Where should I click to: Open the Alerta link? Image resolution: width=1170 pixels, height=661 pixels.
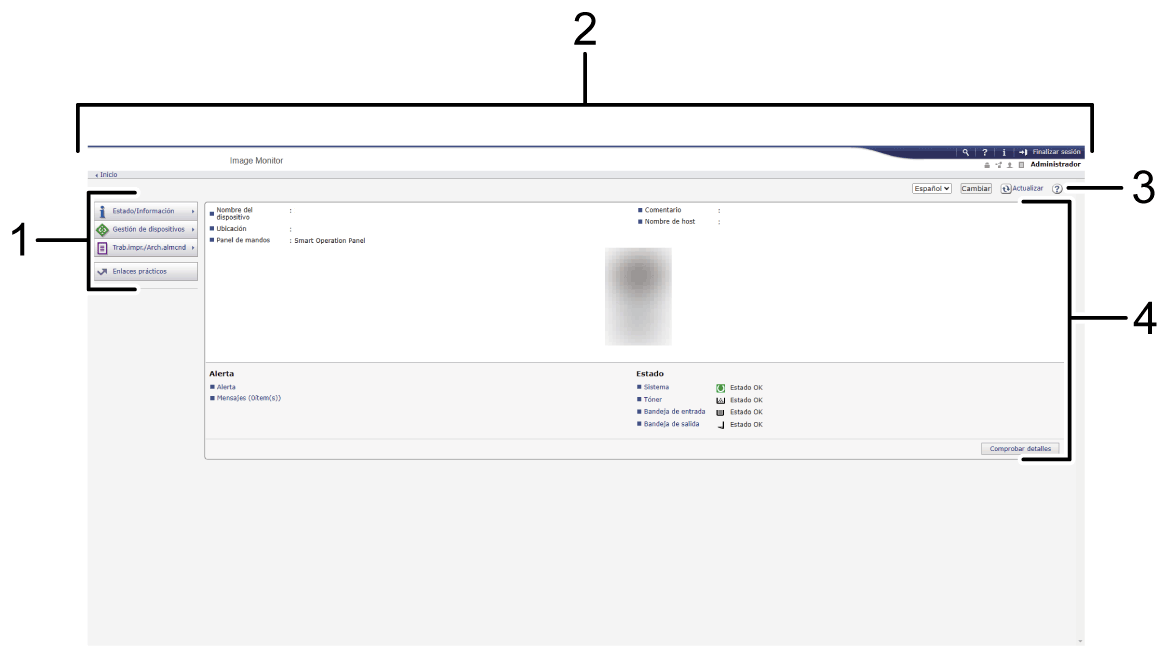pos(227,386)
